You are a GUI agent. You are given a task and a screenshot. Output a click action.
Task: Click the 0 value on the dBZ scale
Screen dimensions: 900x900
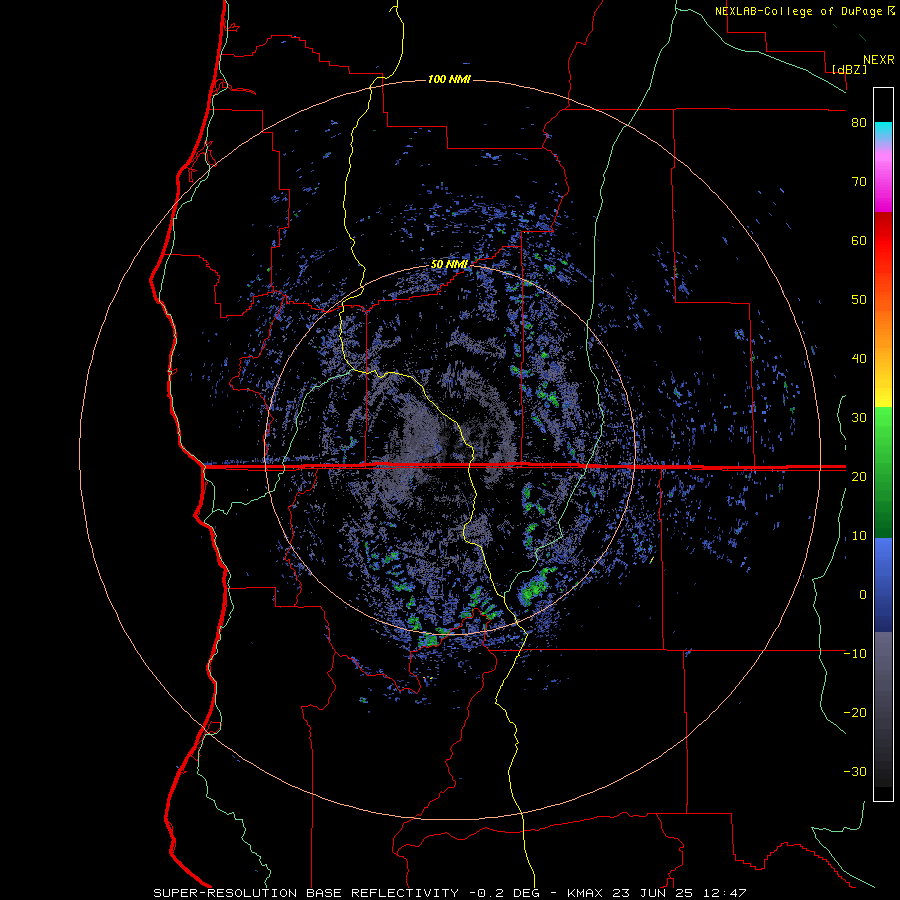tap(863, 595)
